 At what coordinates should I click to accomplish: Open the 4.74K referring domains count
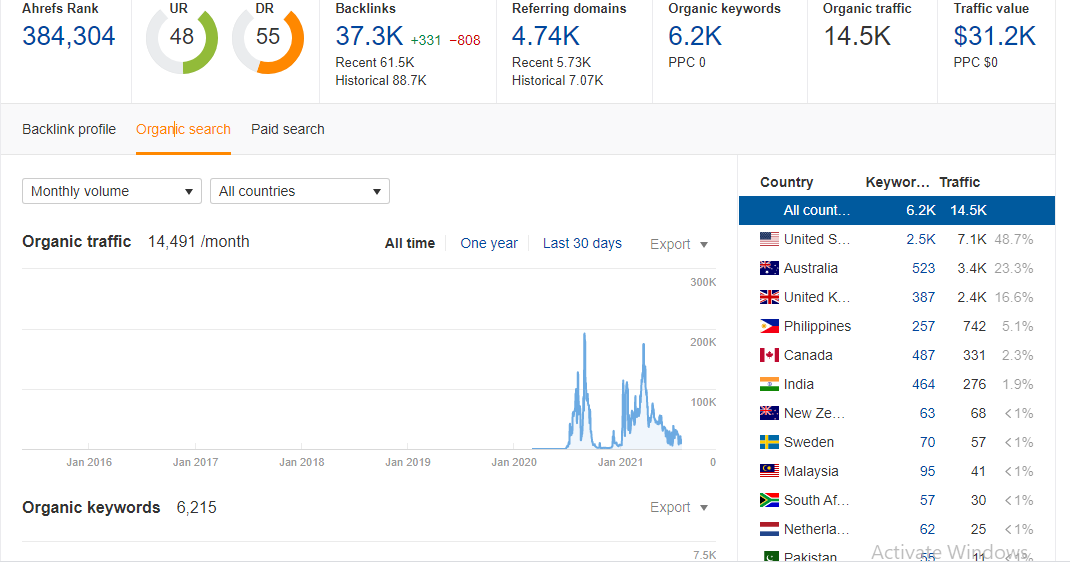coord(545,37)
